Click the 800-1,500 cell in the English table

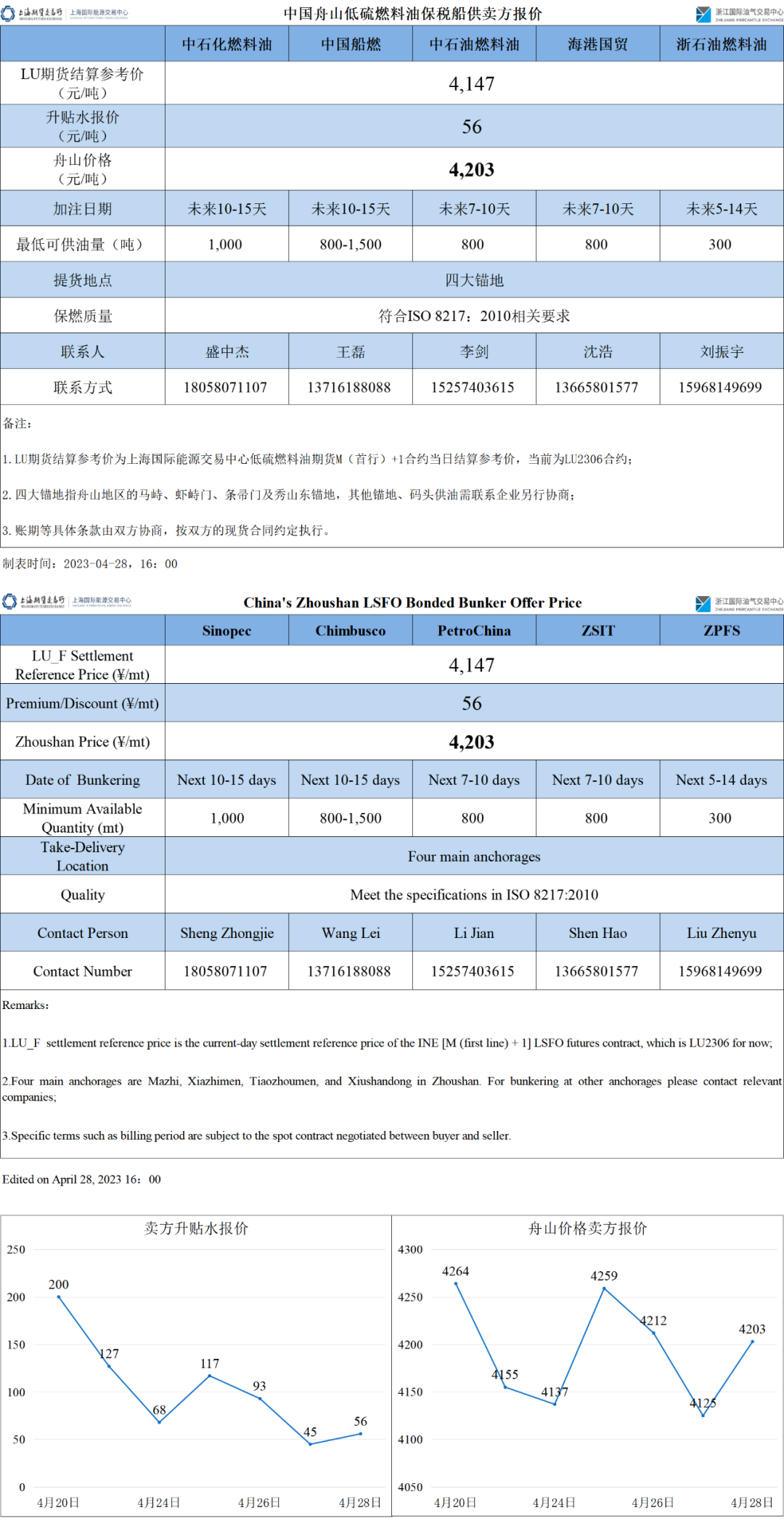(x=351, y=818)
